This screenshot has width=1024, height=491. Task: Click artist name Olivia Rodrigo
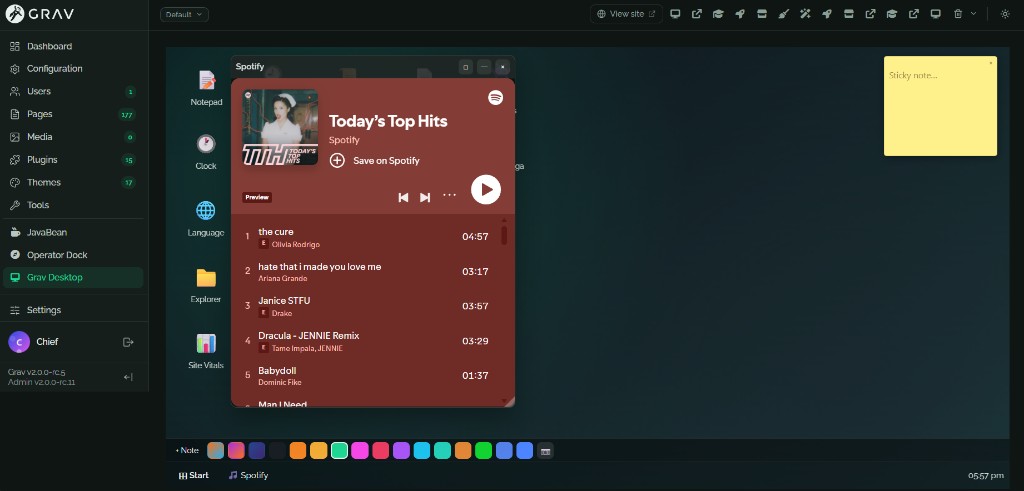click(x=296, y=244)
